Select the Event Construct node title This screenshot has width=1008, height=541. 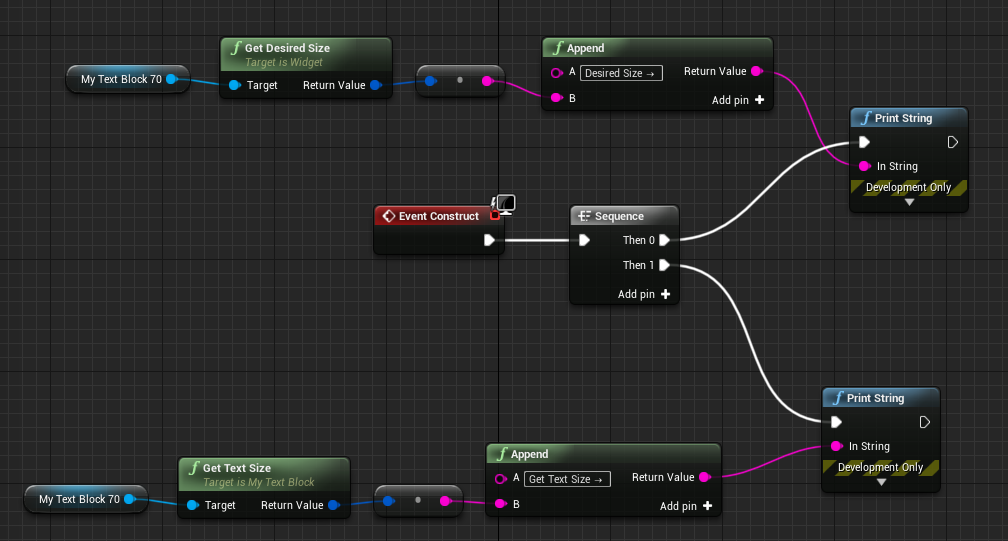point(438,216)
